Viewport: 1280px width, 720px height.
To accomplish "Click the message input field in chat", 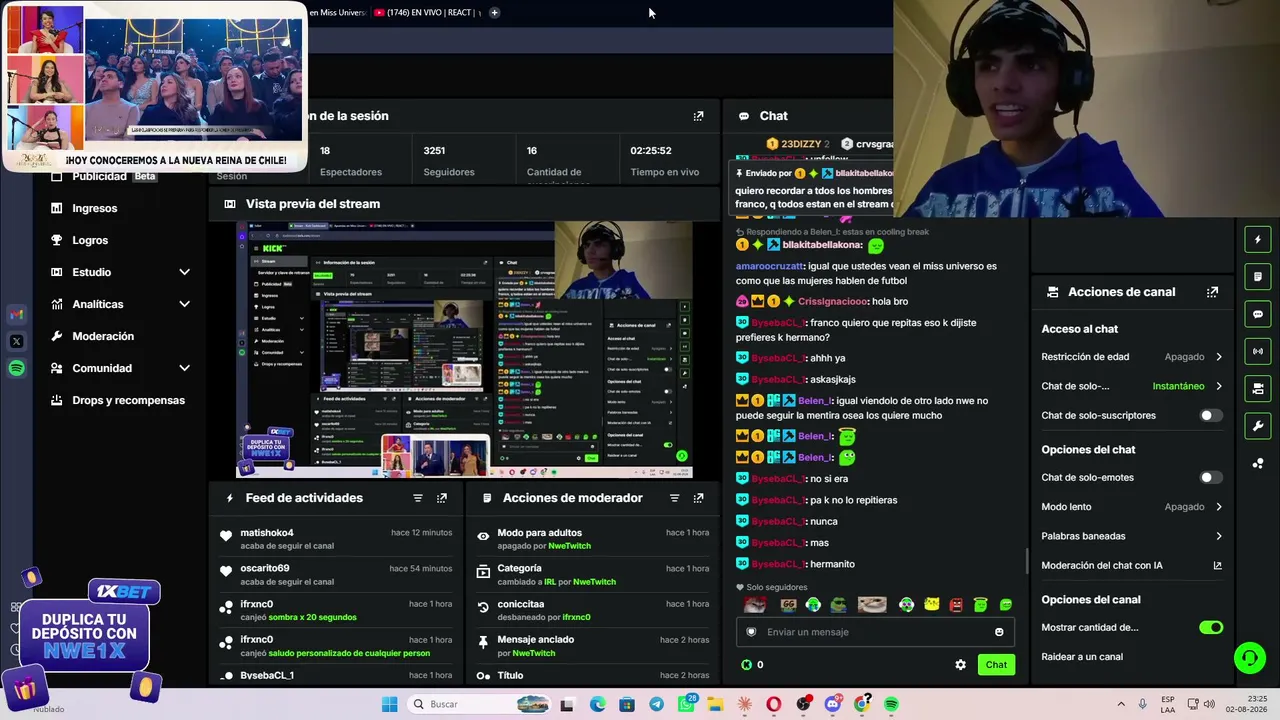I will pos(875,632).
